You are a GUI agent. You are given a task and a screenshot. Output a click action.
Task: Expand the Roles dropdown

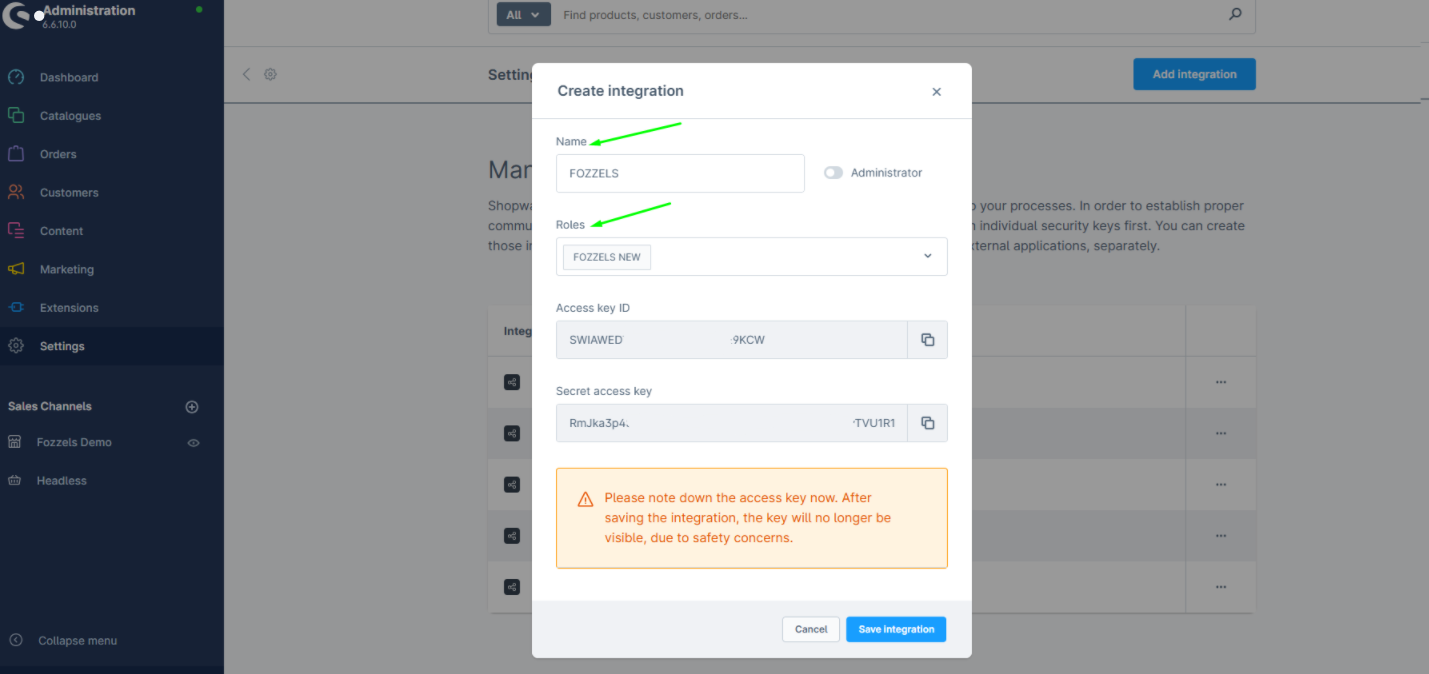click(927, 256)
